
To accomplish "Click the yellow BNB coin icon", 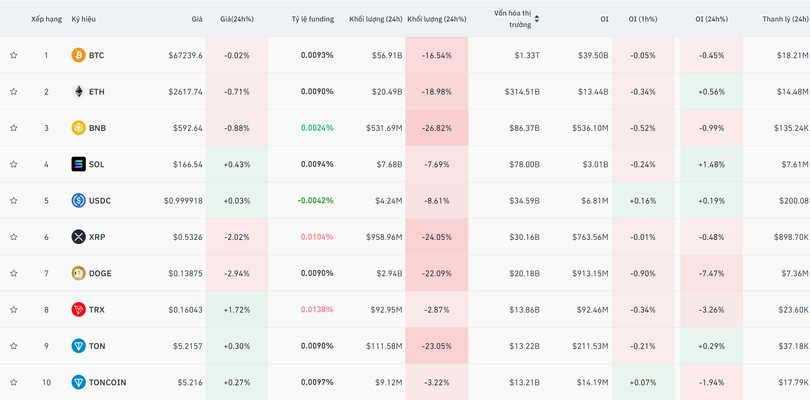I will (79, 128).
